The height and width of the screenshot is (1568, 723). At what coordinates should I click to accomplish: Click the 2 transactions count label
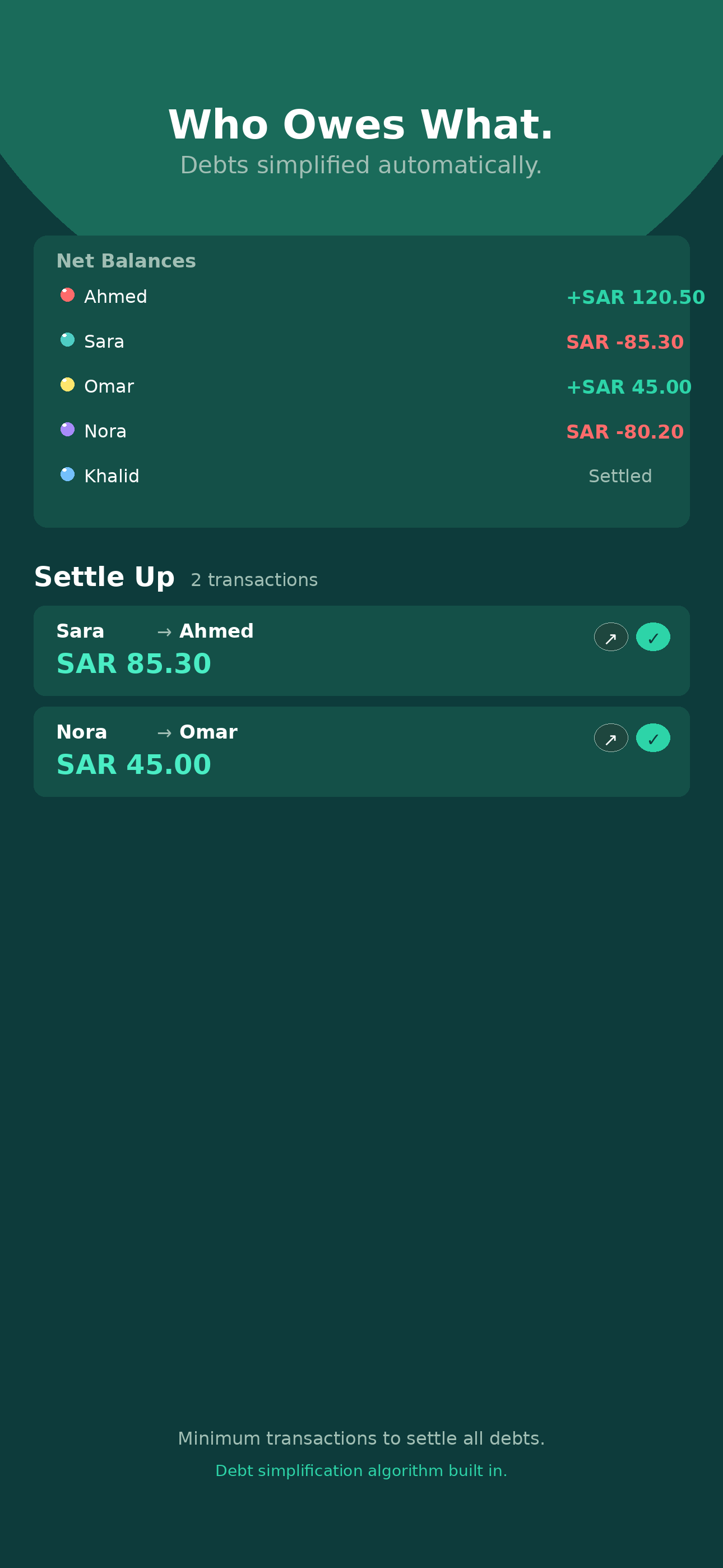tap(254, 580)
